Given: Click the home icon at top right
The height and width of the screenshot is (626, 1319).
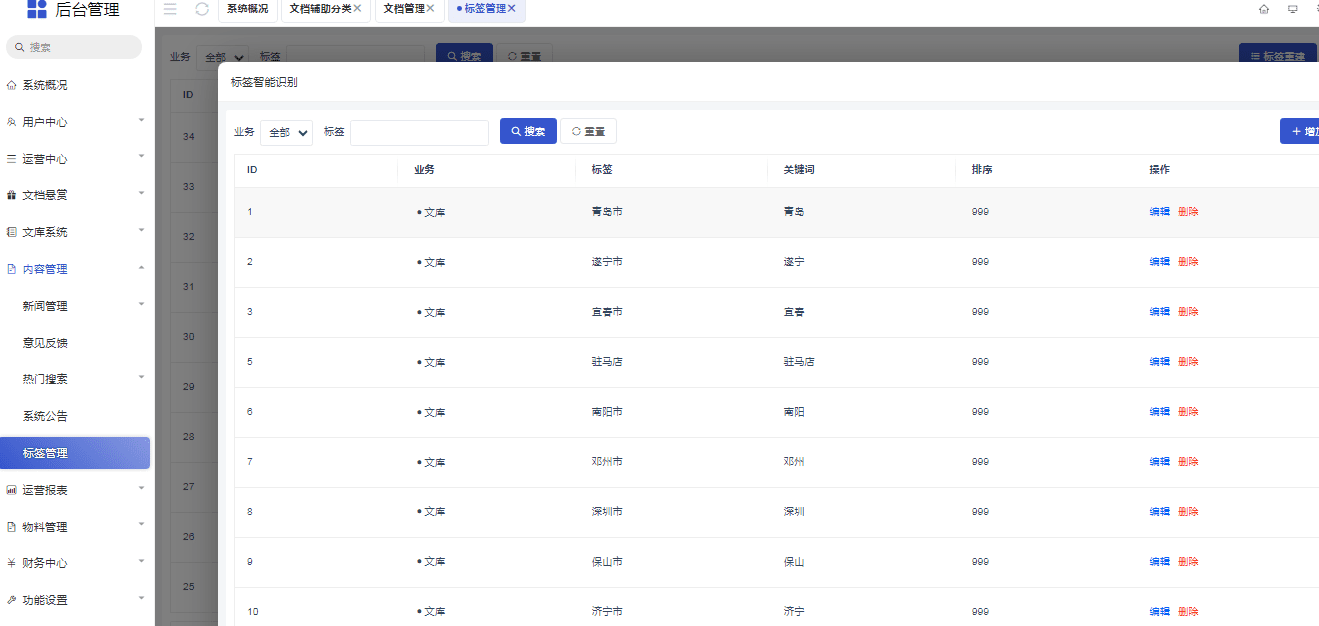Looking at the screenshot, I should (x=1264, y=9).
